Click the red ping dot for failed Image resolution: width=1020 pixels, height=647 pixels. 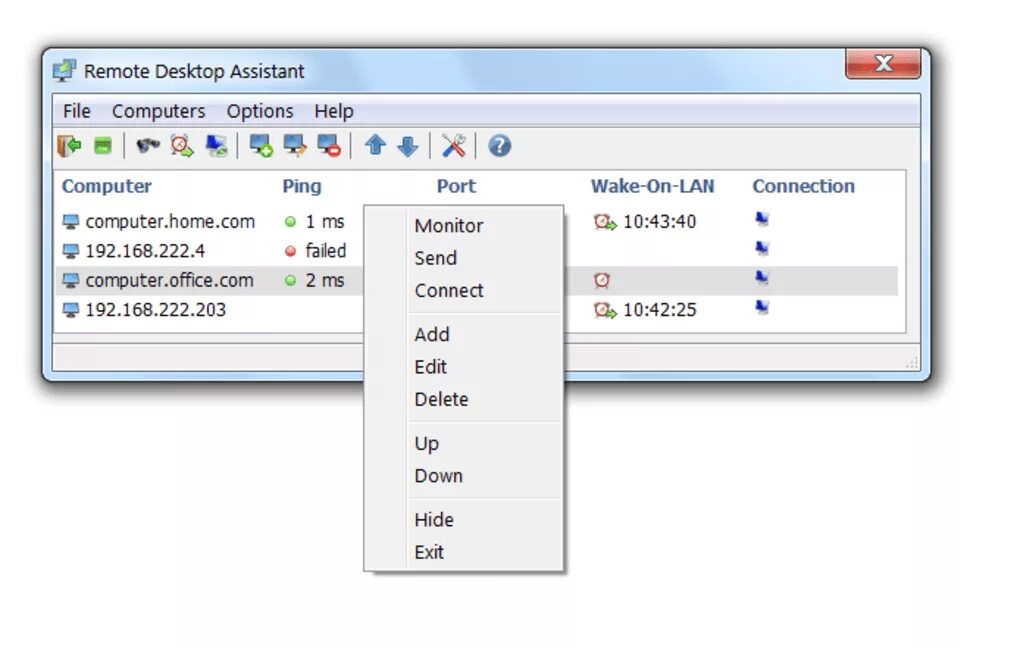pyautogui.click(x=291, y=251)
